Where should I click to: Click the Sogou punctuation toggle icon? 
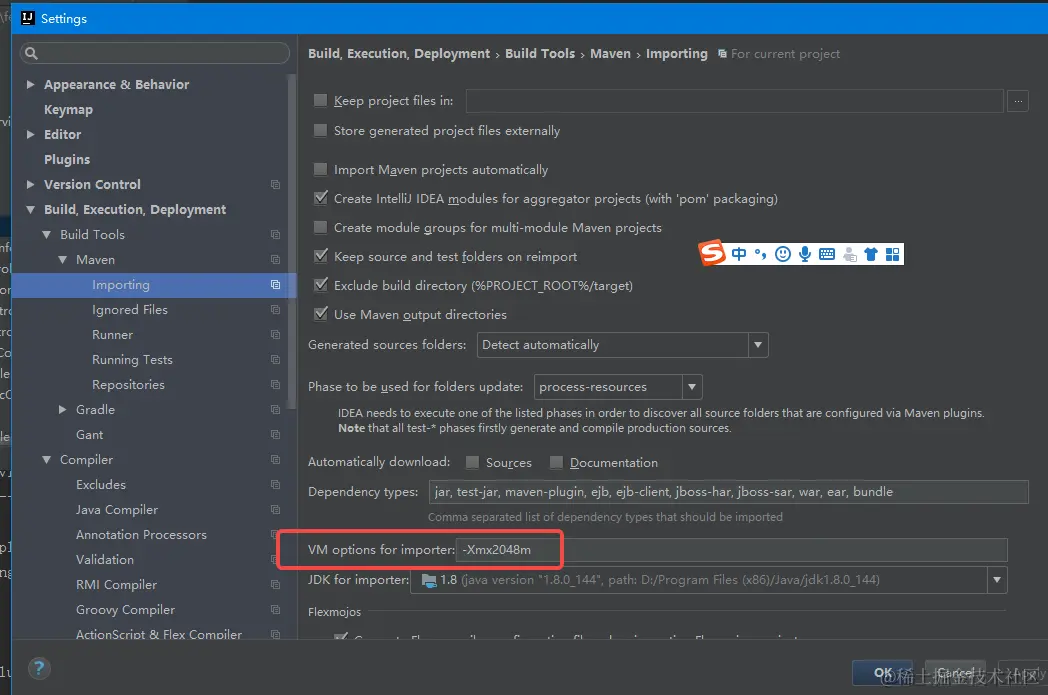761,254
